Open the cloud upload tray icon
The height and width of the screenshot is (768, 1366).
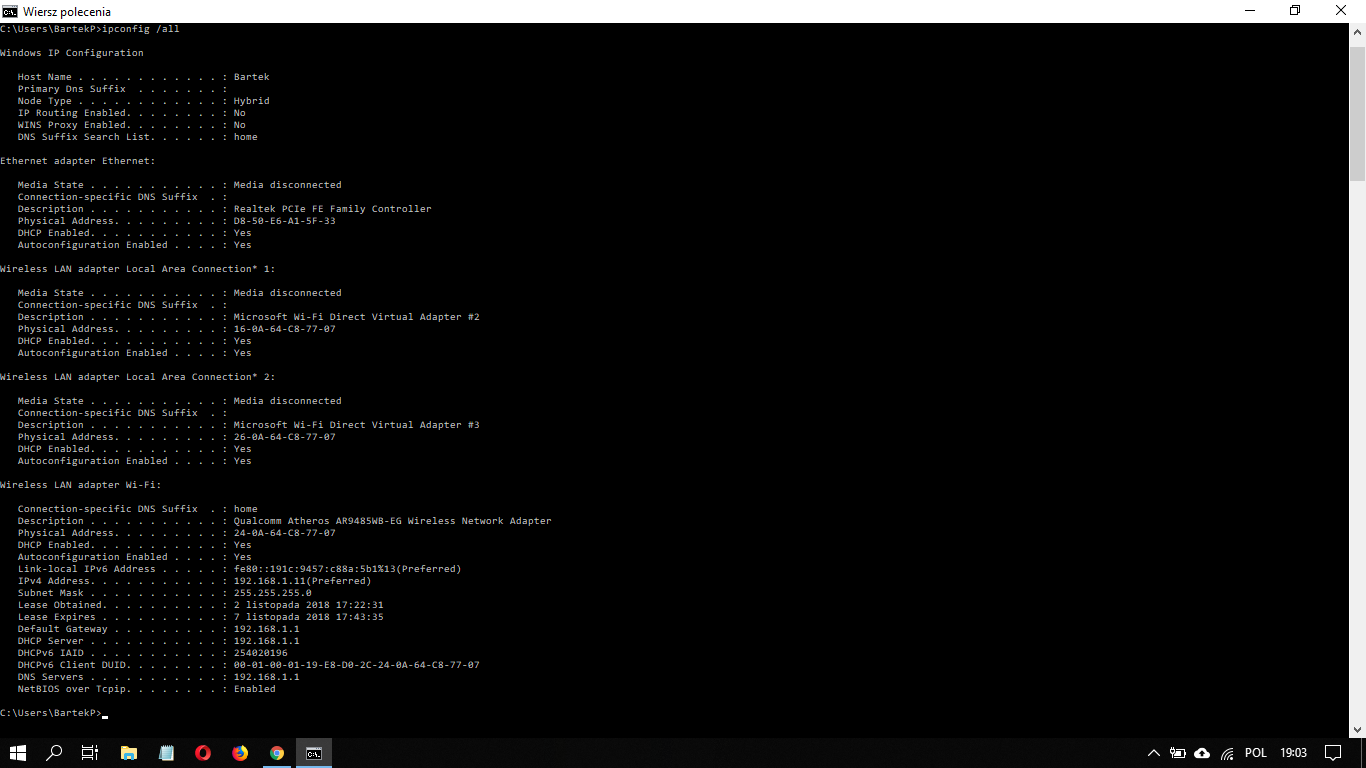(1202, 753)
